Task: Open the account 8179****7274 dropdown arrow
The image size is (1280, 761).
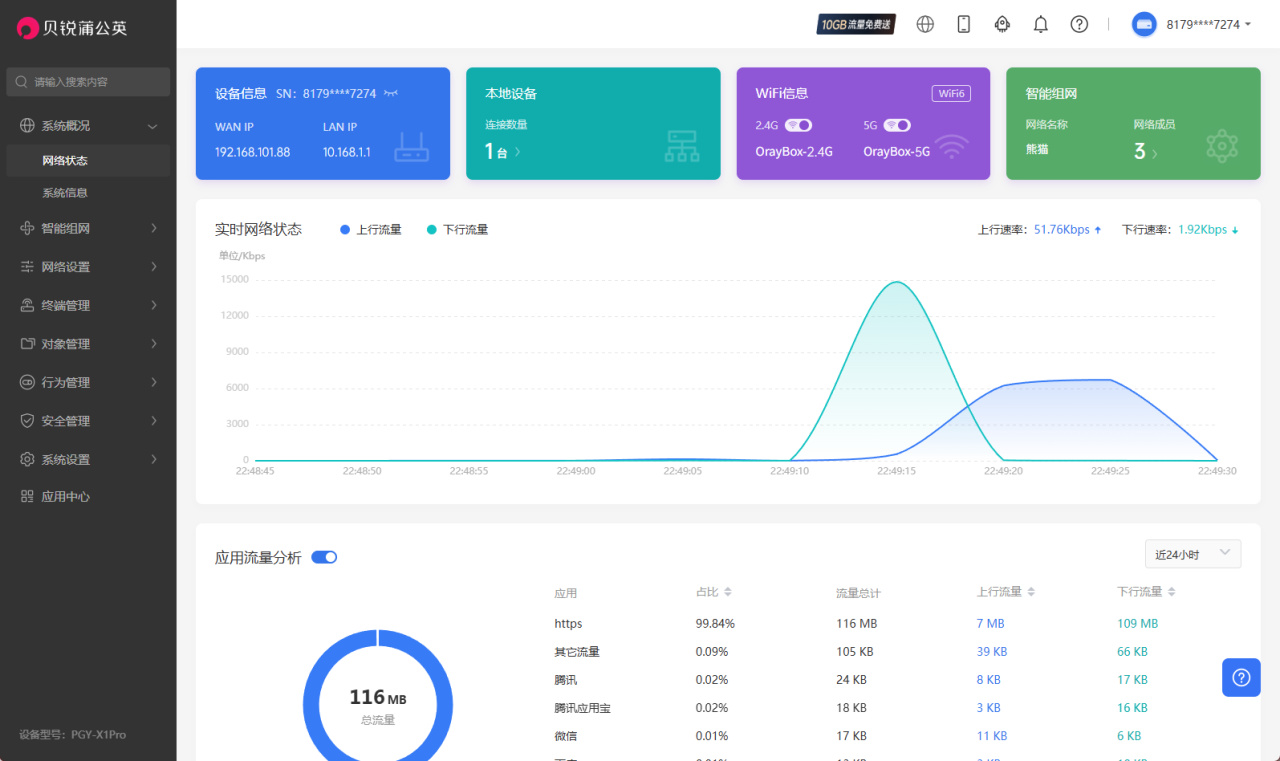Action: [x=1248, y=24]
